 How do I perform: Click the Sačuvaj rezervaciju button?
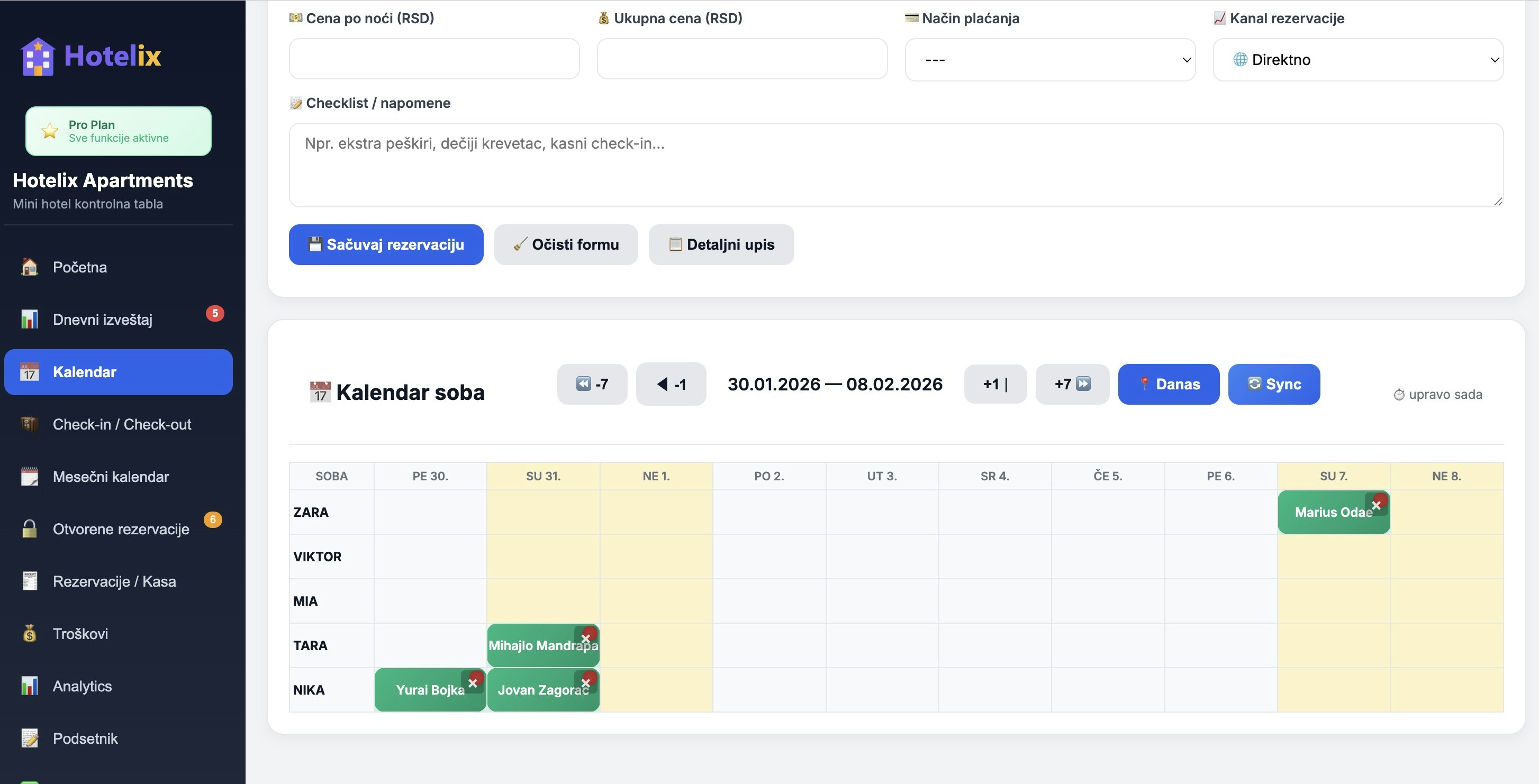coord(385,244)
